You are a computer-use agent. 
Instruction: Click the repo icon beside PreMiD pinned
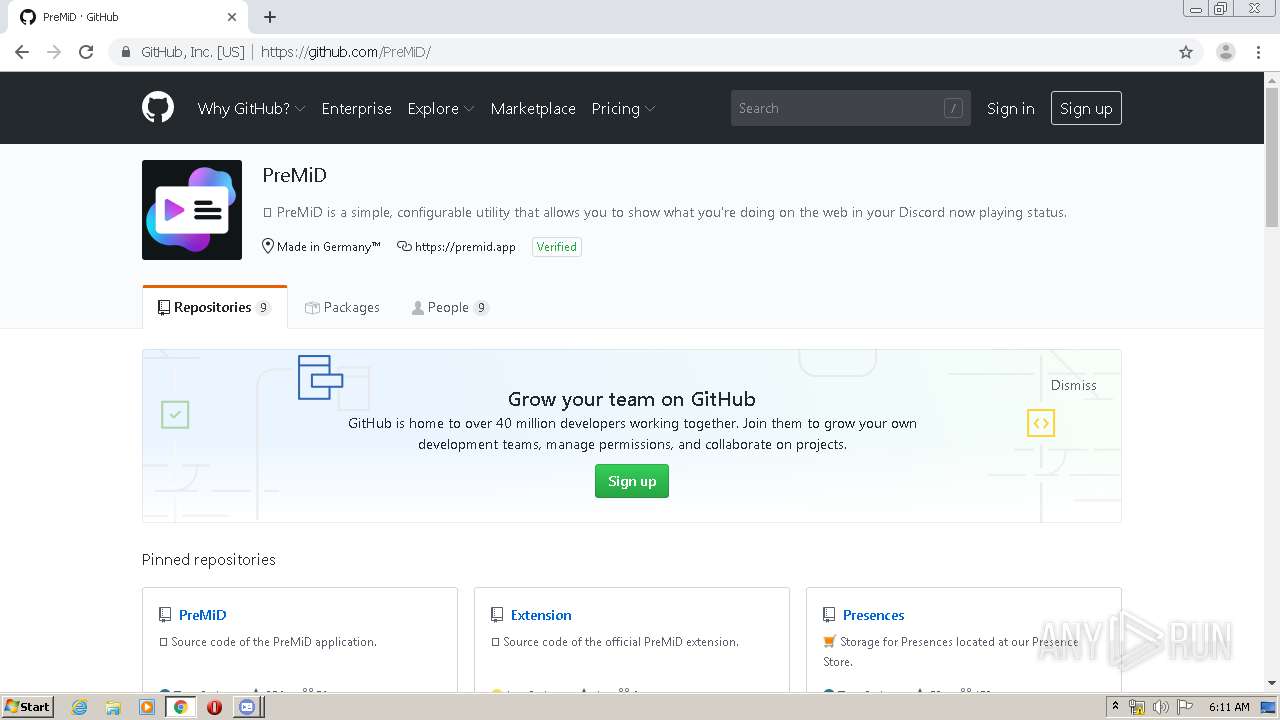(x=165, y=615)
